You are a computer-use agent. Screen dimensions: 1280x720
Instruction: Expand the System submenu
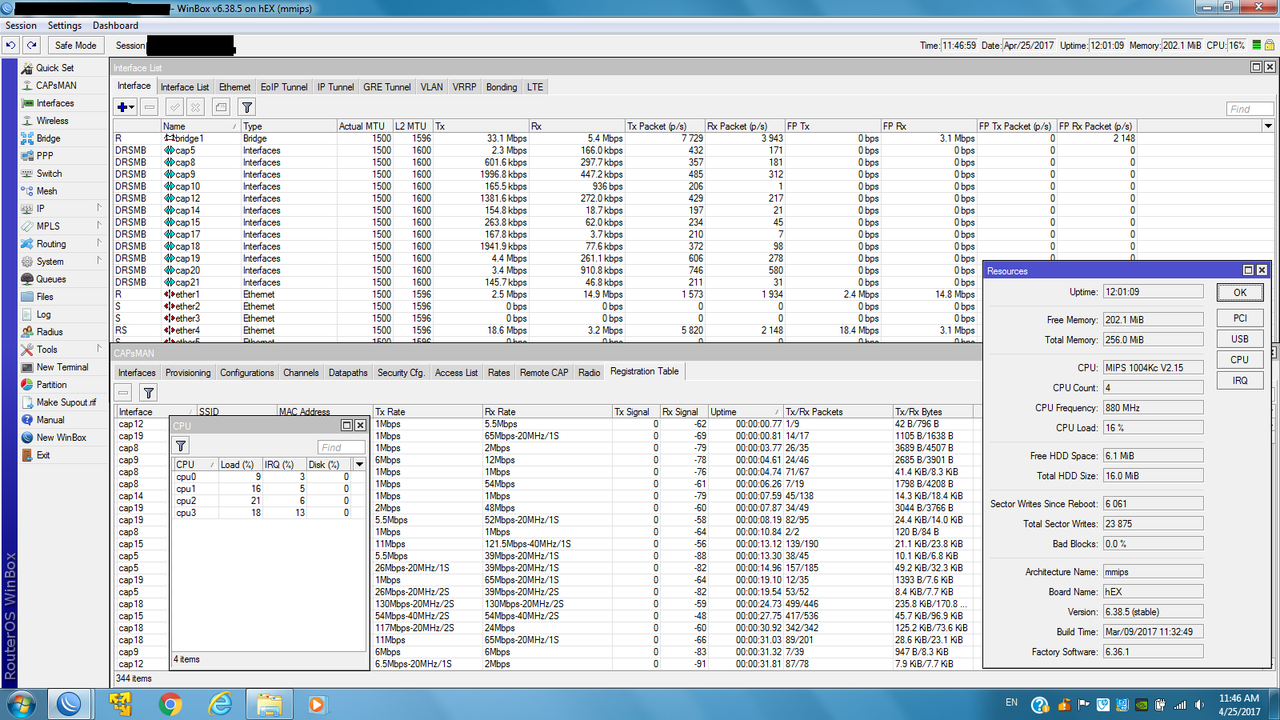[62, 261]
